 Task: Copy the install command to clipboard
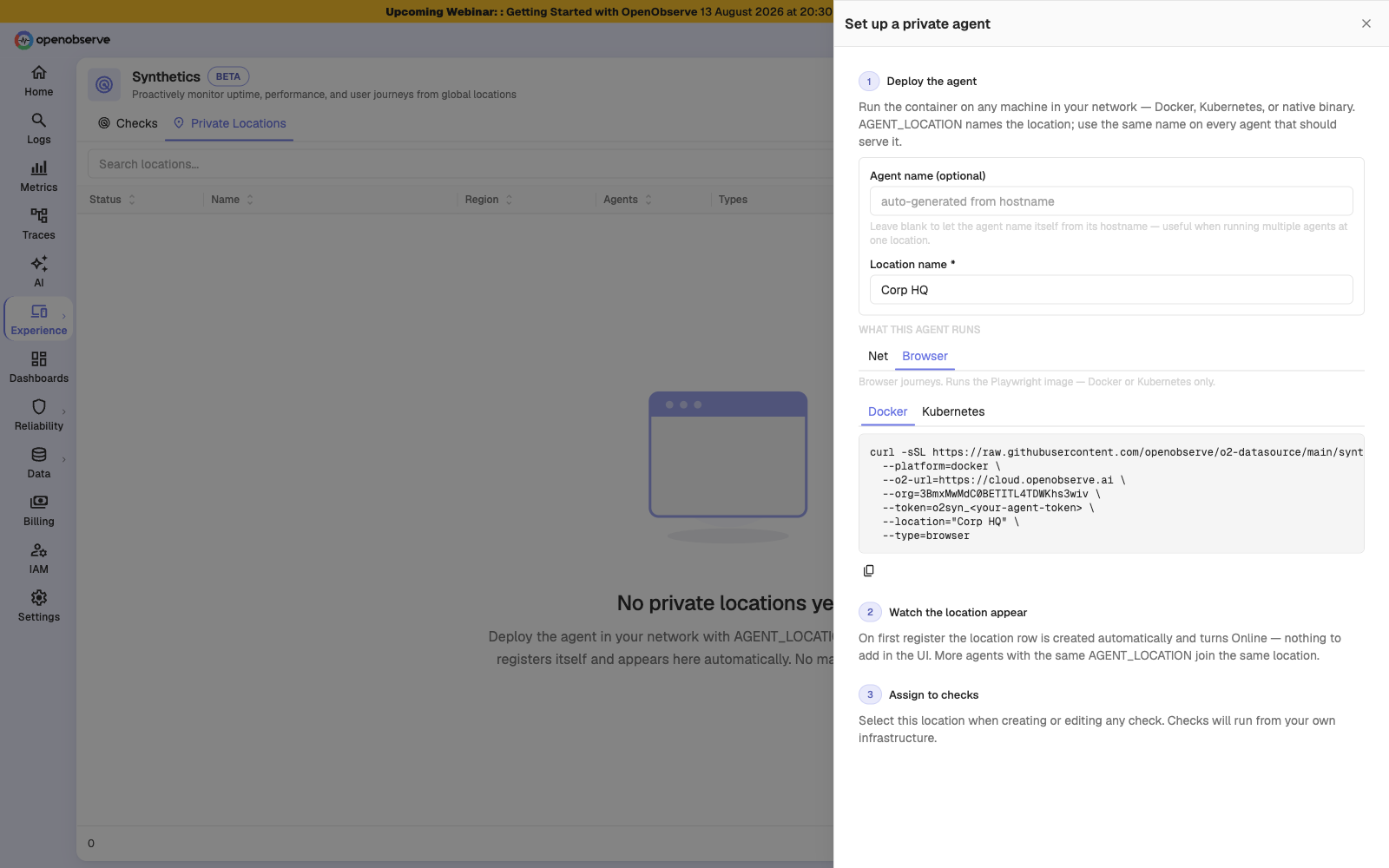(x=869, y=570)
